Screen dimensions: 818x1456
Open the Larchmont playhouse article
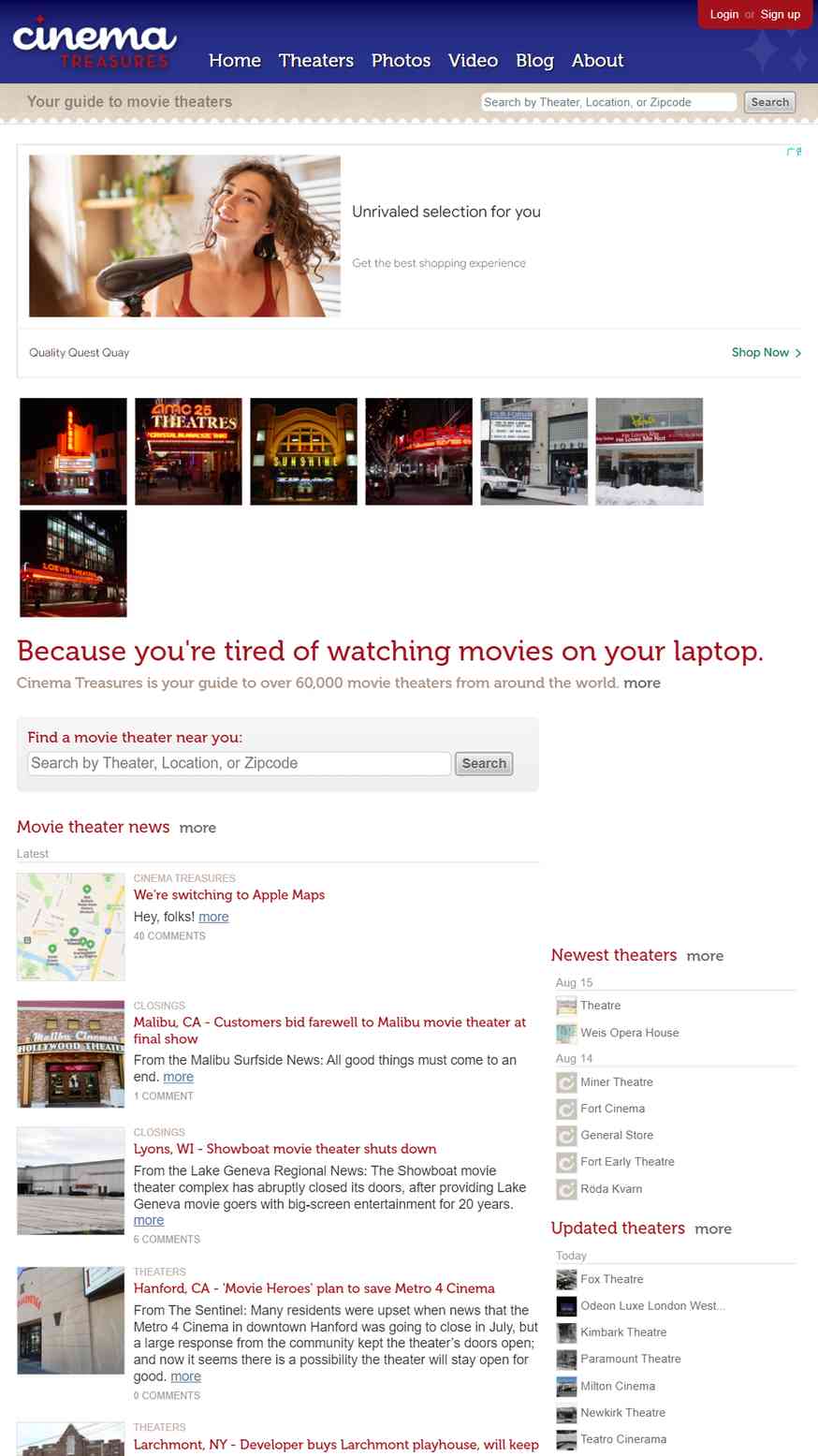coord(336,1445)
